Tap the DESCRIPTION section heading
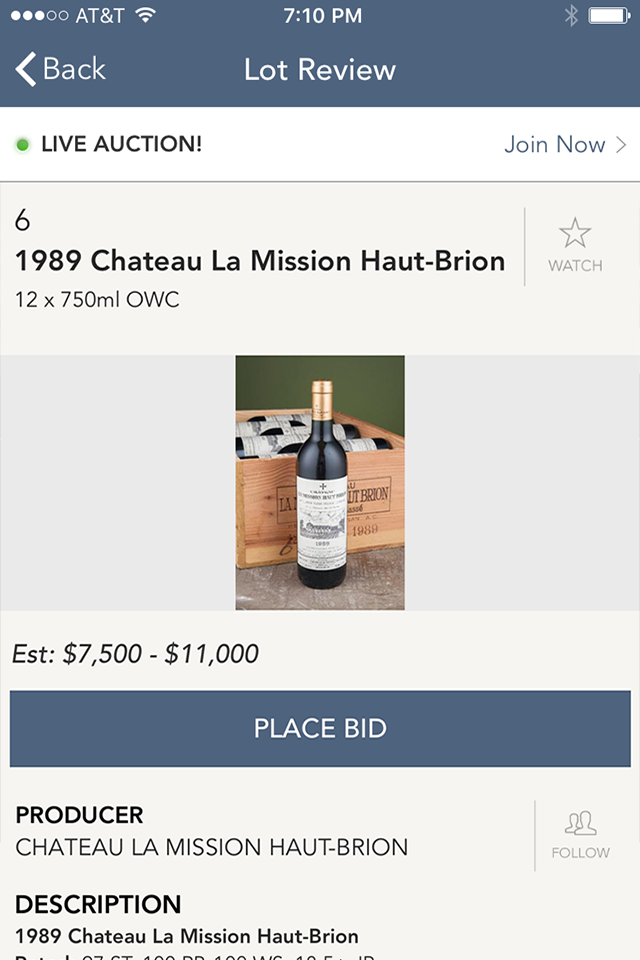The width and height of the screenshot is (640, 960). 98,905
